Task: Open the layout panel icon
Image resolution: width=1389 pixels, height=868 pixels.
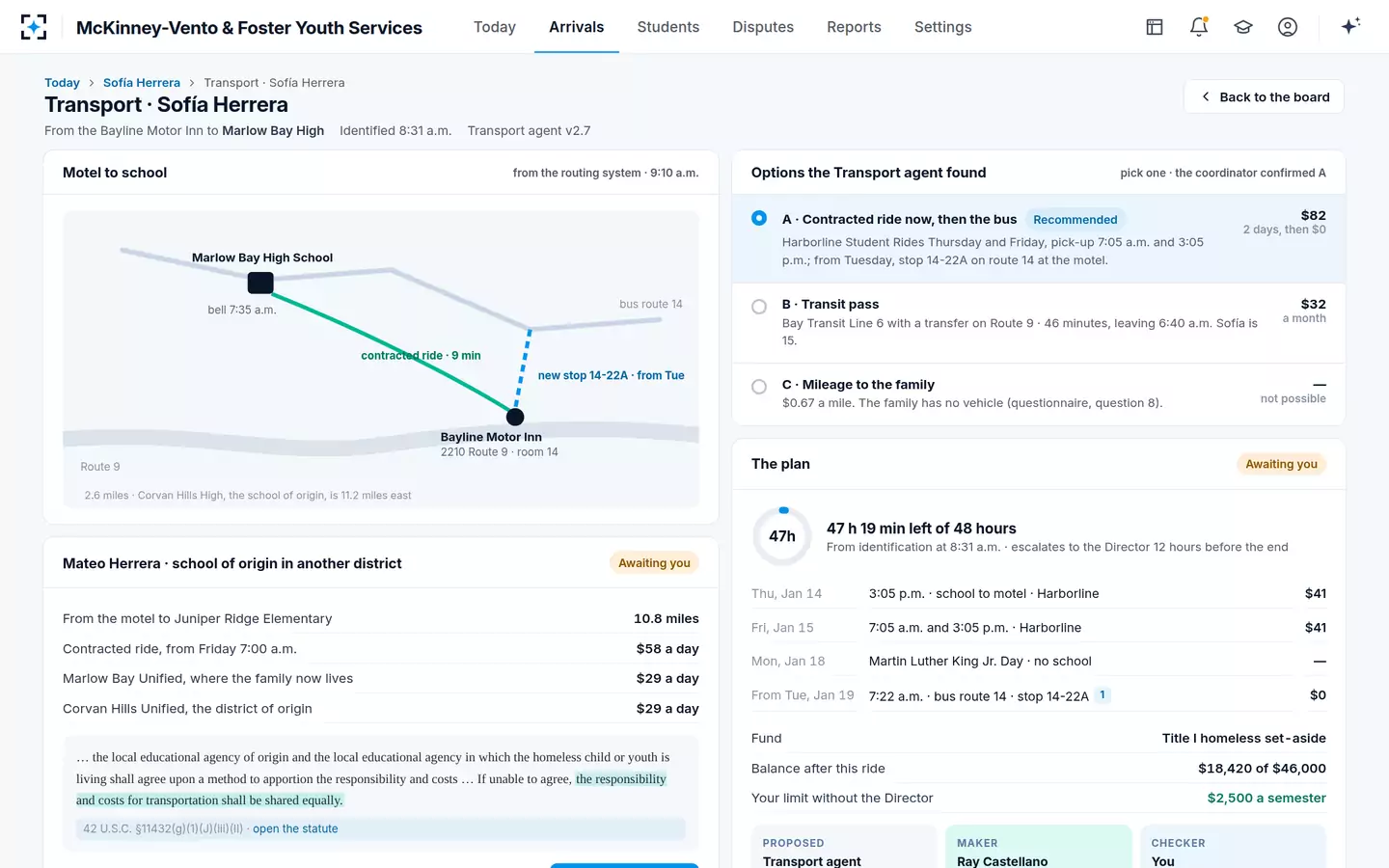Action: [x=1155, y=27]
